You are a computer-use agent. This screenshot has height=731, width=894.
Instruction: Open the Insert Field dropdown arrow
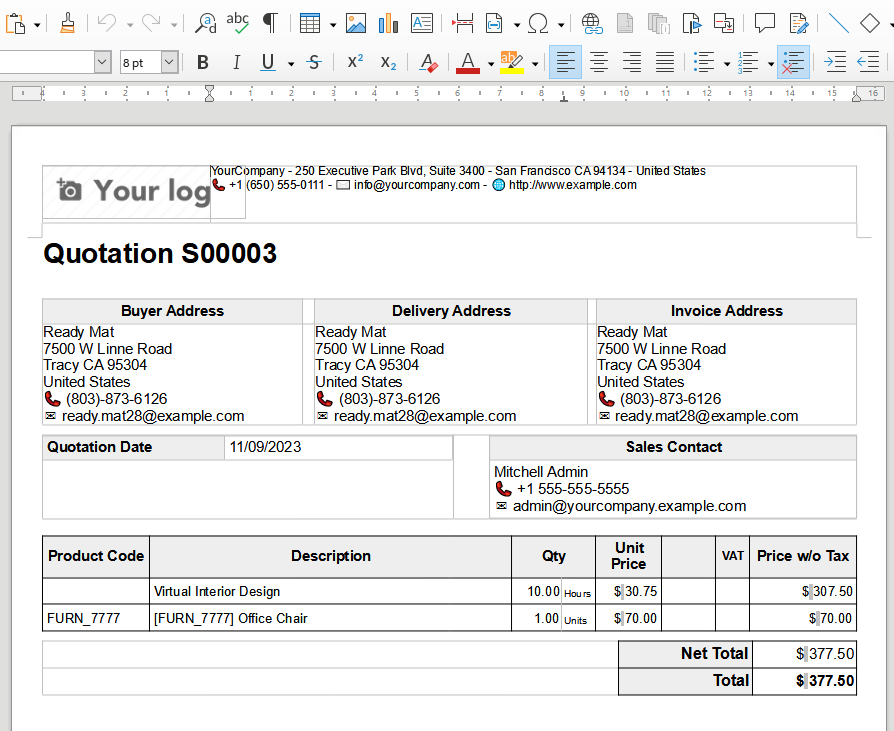point(517,25)
